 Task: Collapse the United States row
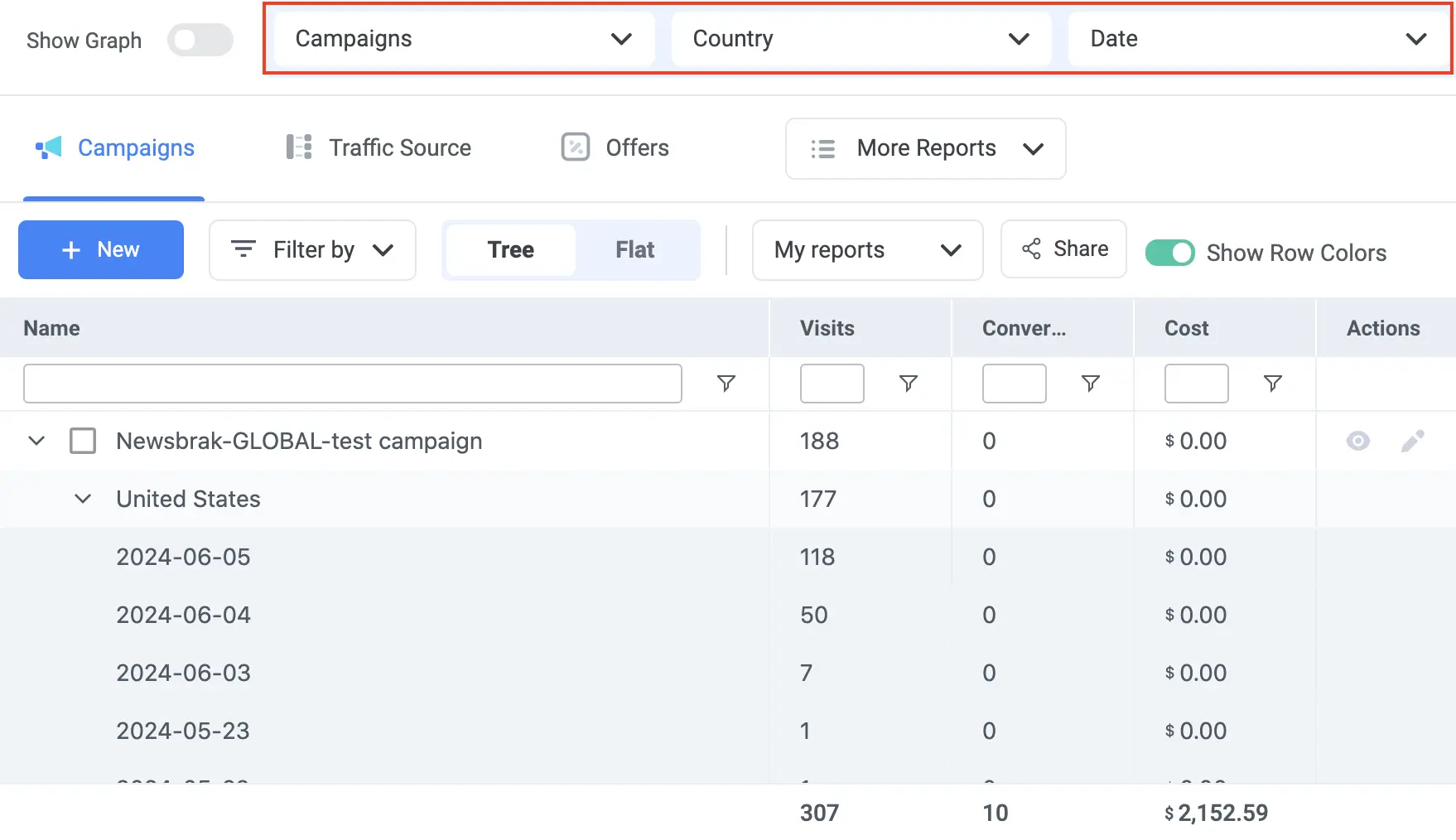(83, 499)
